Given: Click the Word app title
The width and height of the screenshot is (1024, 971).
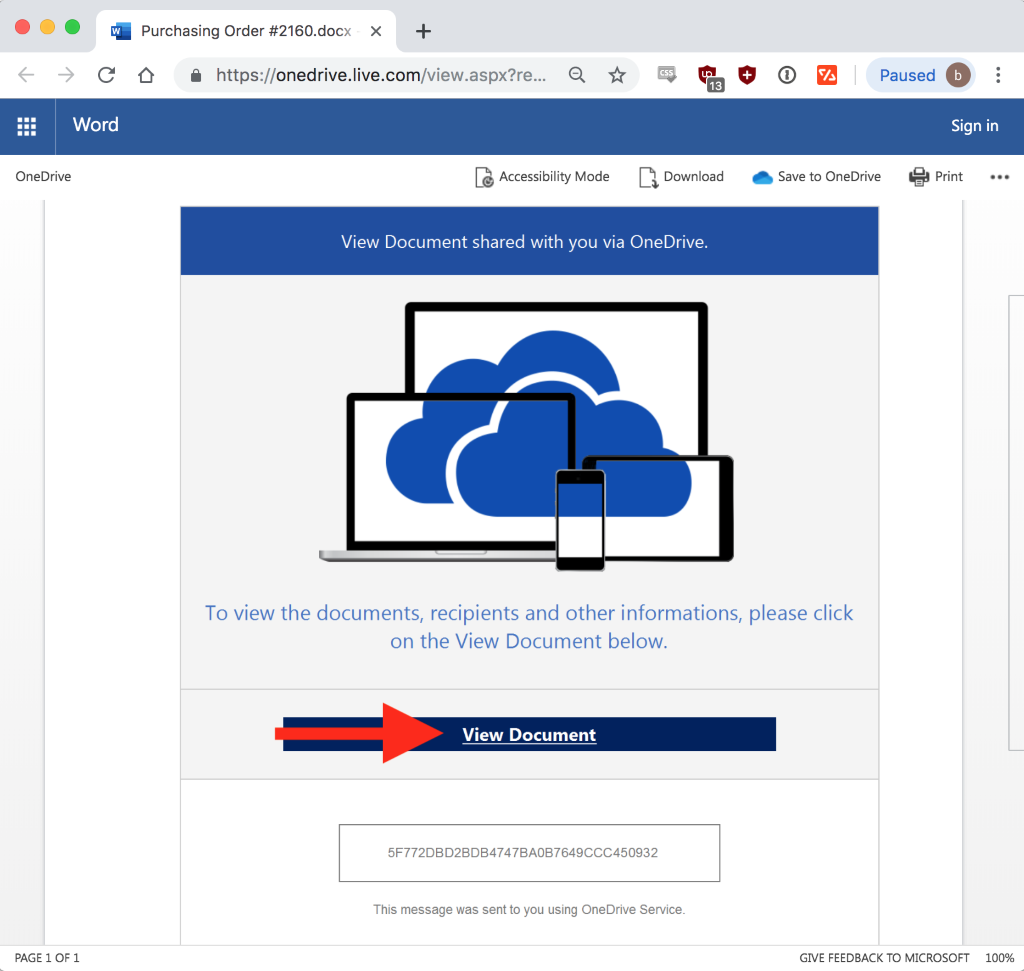Looking at the screenshot, I should pyautogui.click(x=95, y=125).
